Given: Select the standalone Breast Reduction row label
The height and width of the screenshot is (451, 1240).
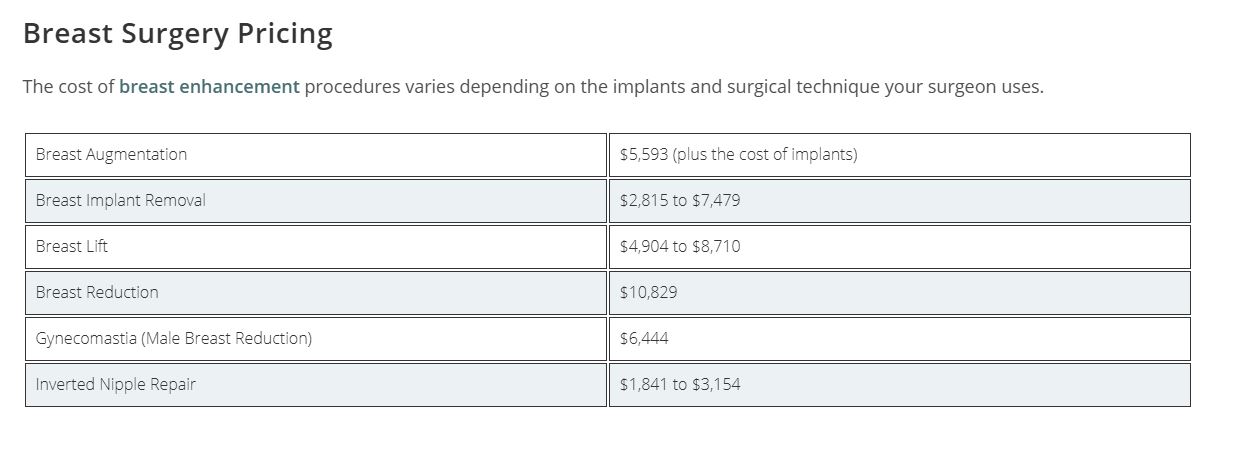Looking at the screenshot, I should tap(97, 293).
